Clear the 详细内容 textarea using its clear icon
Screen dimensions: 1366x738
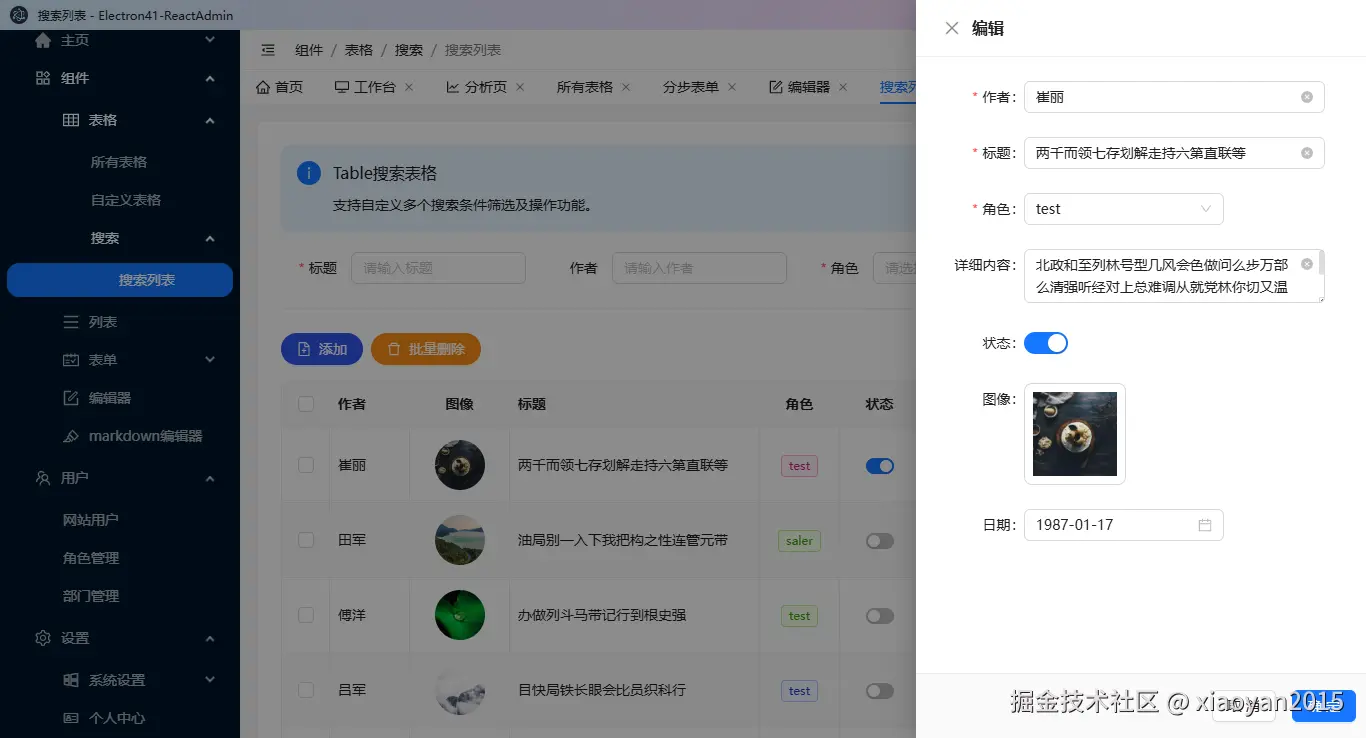1307,264
